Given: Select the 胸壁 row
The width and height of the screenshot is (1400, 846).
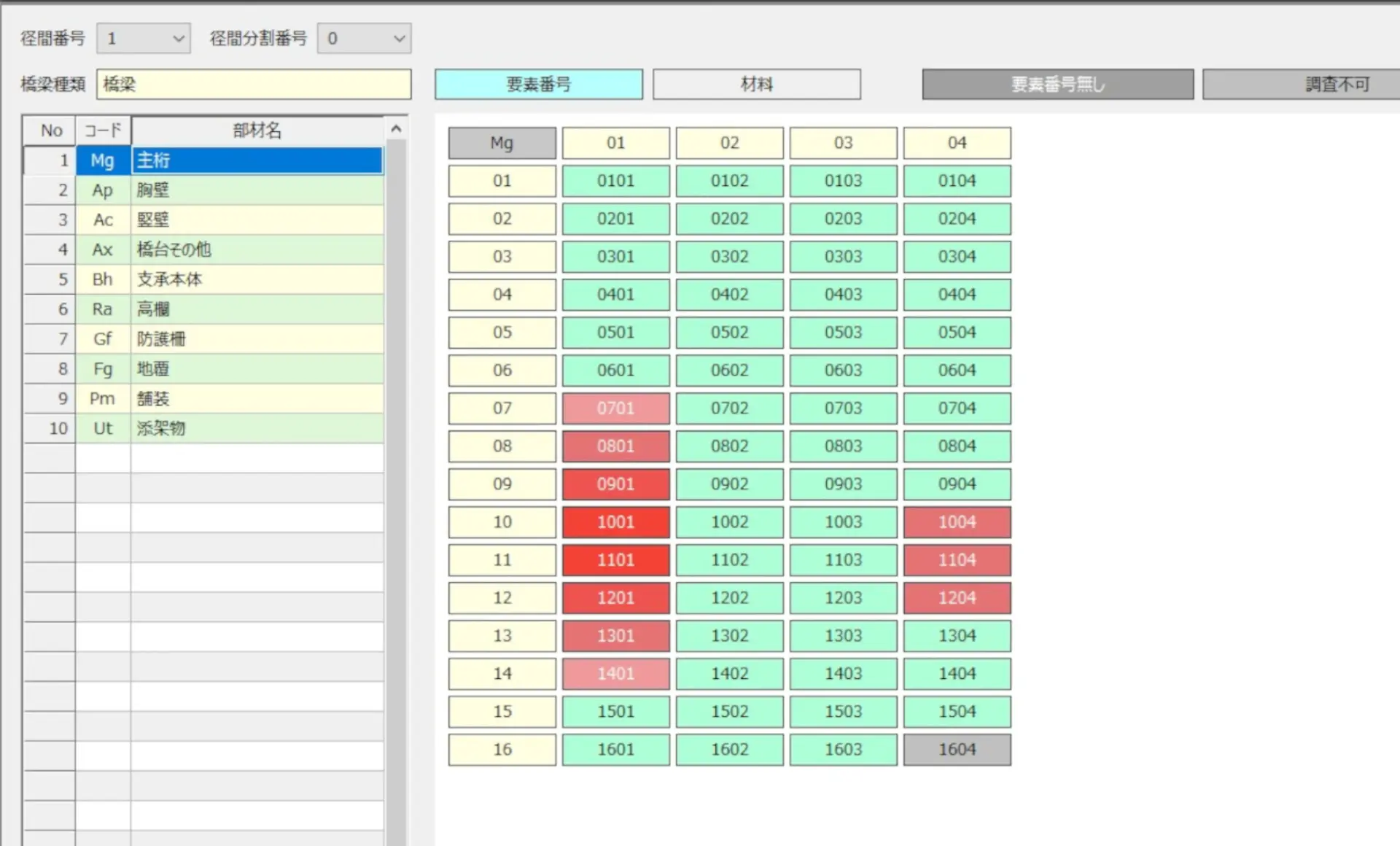Looking at the screenshot, I should click(203, 190).
